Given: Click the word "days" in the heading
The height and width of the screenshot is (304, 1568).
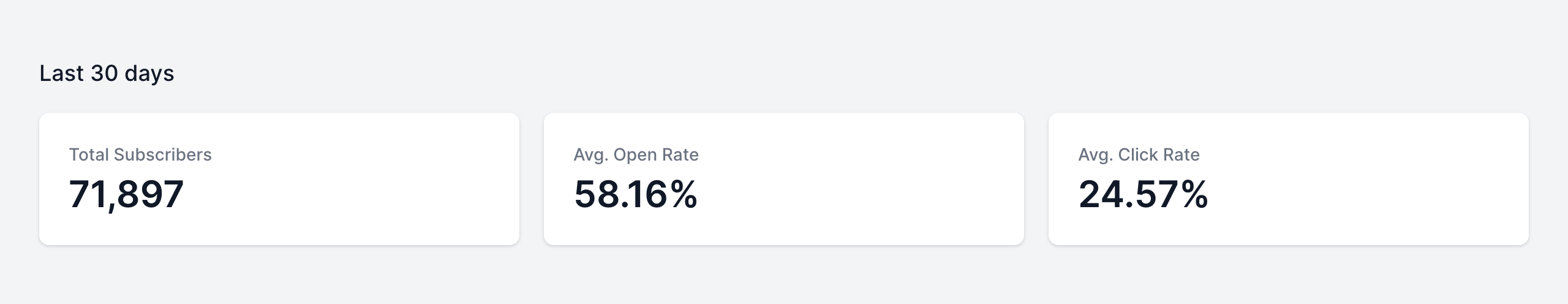Looking at the screenshot, I should (149, 74).
